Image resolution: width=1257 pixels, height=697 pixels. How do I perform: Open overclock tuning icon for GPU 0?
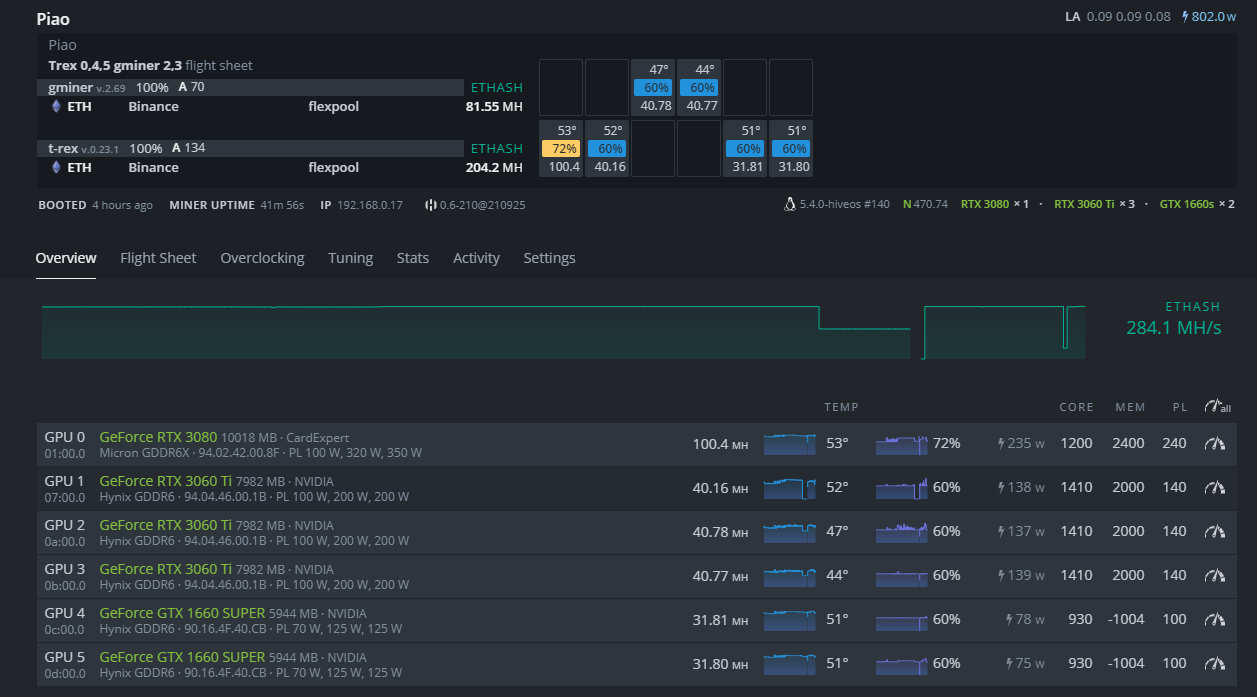[1215, 444]
